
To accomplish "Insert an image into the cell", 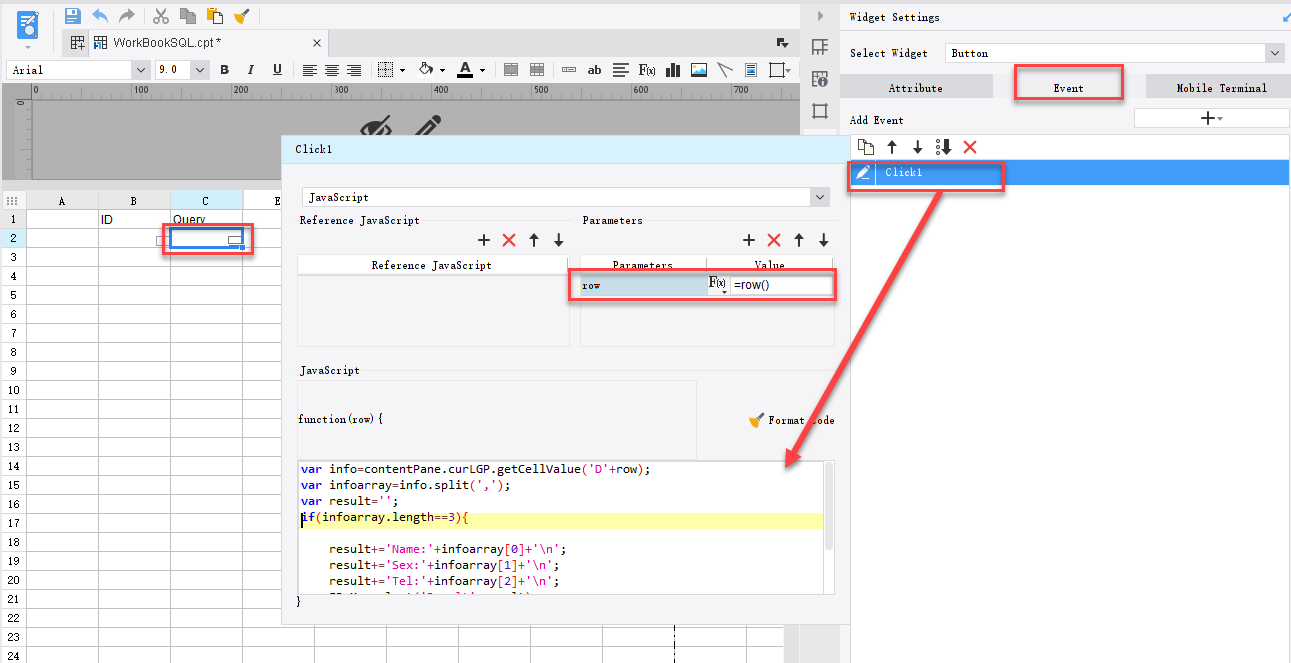I will pyautogui.click(x=697, y=69).
